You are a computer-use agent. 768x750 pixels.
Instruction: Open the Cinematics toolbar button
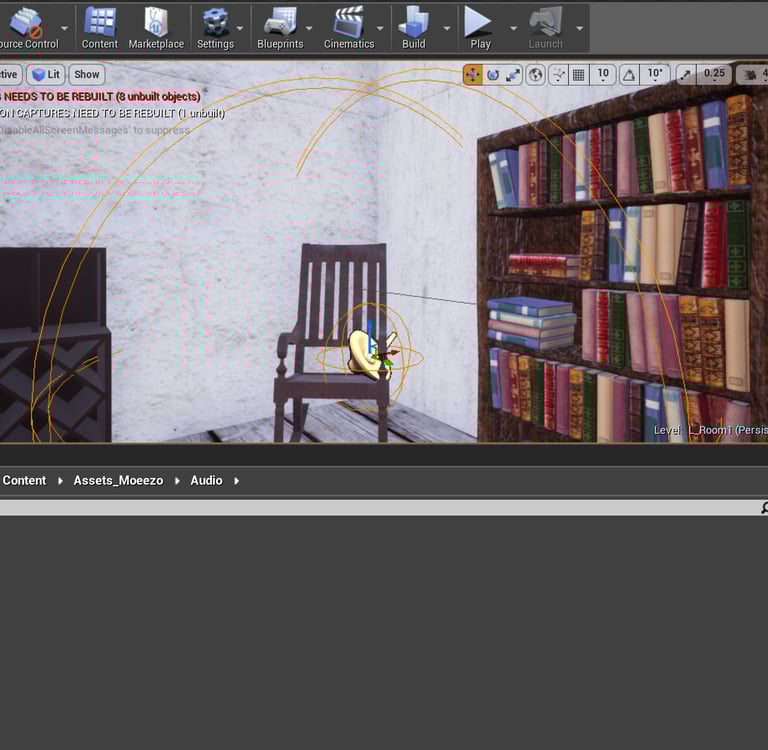pos(349,28)
